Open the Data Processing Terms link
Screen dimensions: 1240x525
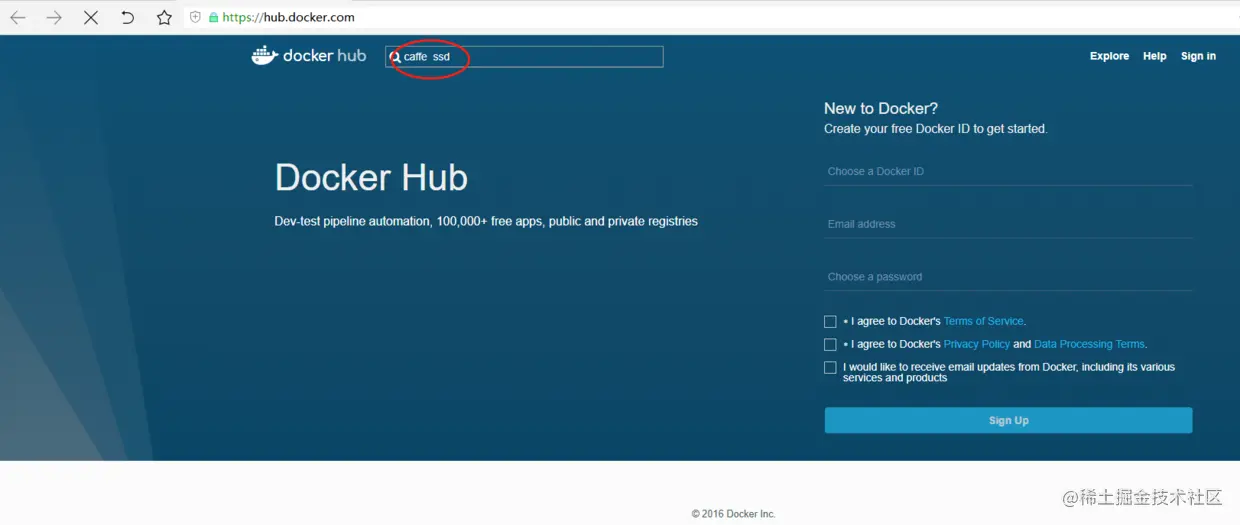pos(1089,344)
